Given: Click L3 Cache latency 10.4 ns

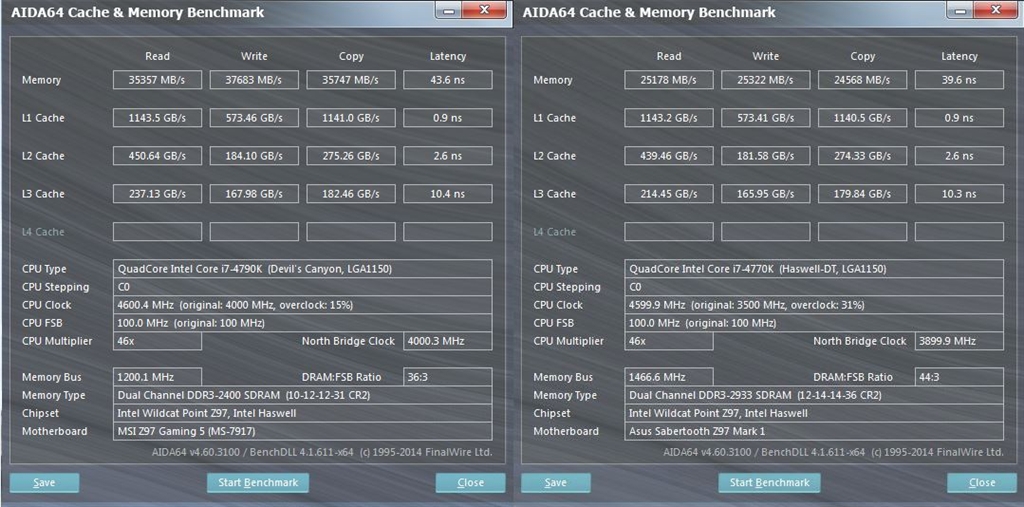Looking at the screenshot, I should click(x=447, y=193).
